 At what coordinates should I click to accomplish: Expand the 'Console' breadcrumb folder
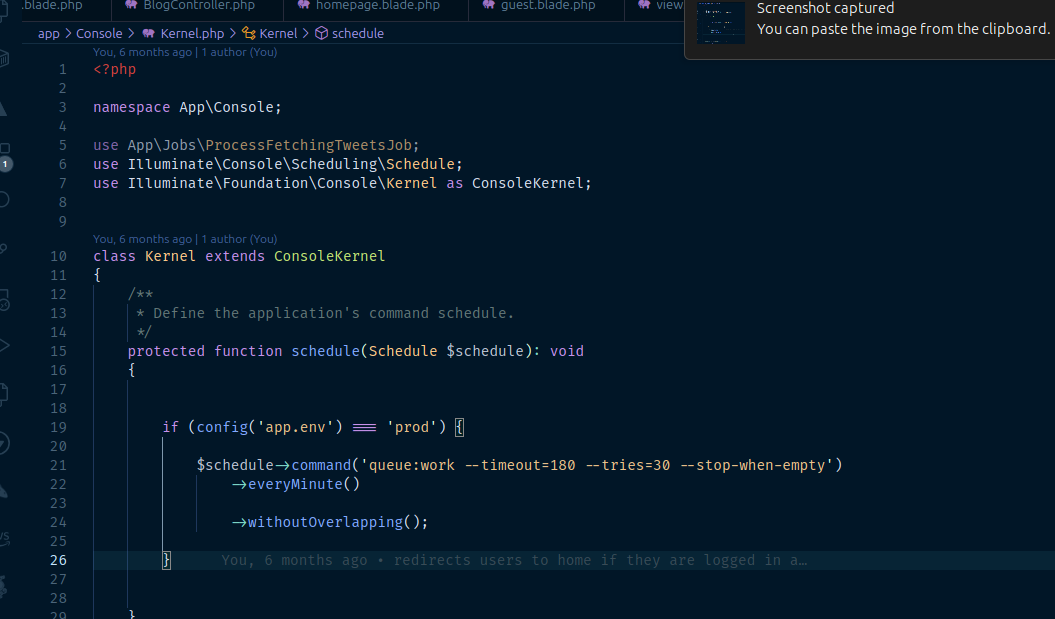tap(99, 33)
